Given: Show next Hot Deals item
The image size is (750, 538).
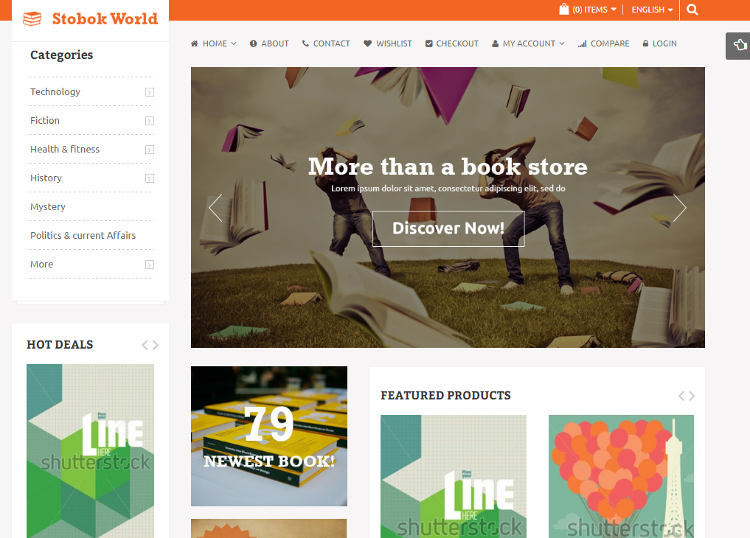Looking at the screenshot, I should pyautogui.click(x=155, y=345).
